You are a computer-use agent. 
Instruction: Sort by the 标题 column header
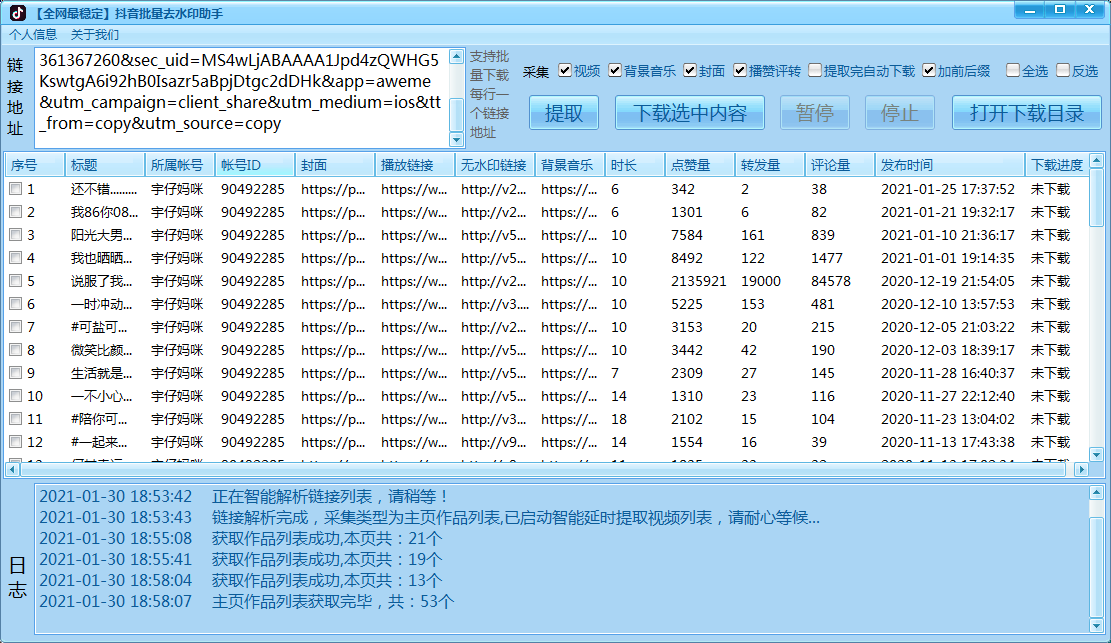point(105,165)
